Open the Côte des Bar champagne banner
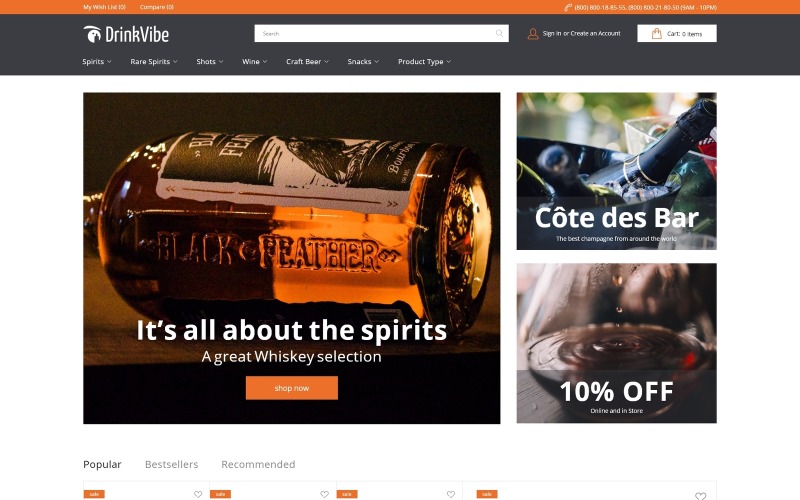800x500 pixels. pos(616,171)
